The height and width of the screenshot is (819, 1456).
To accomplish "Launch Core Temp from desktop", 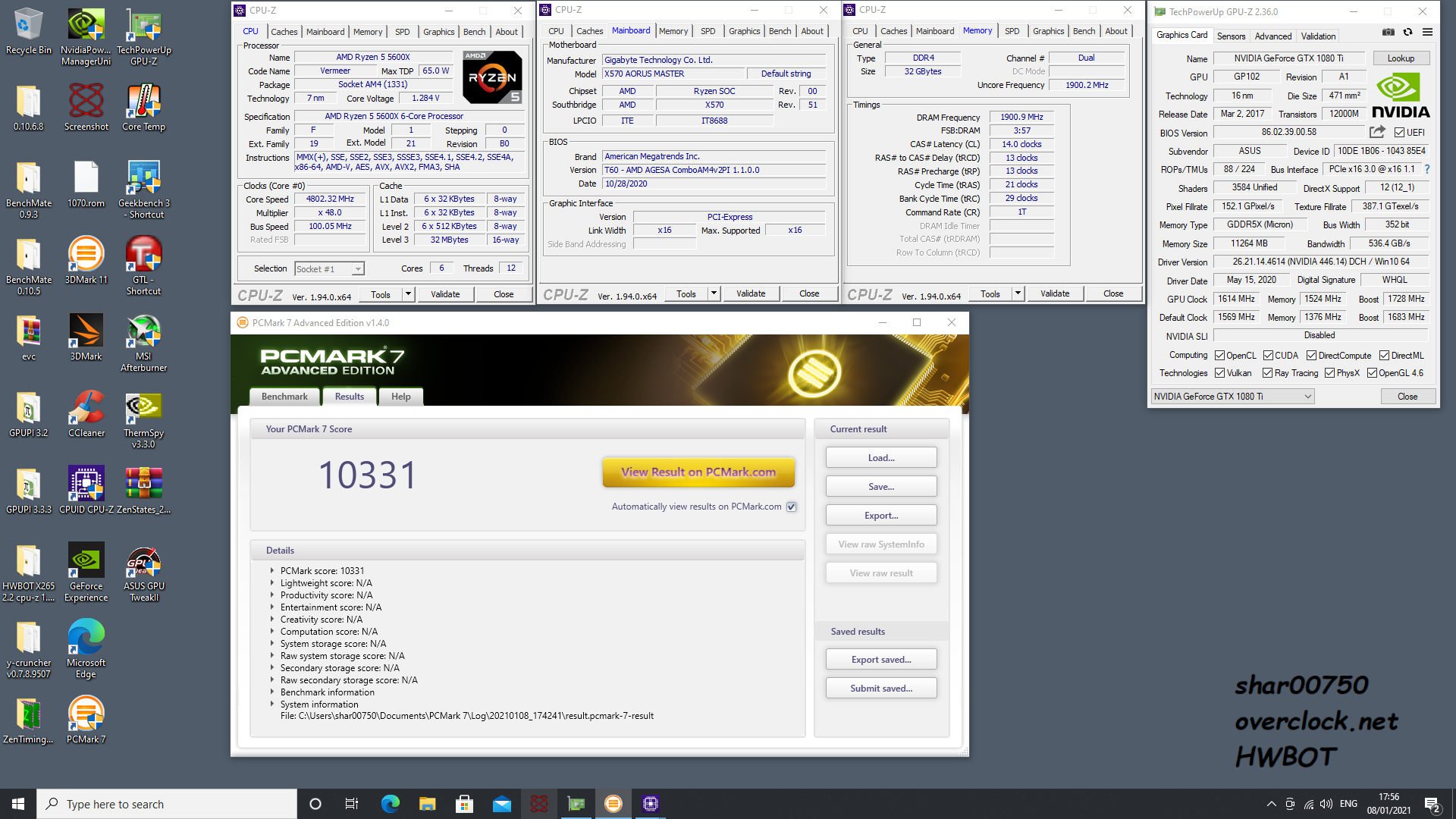I will tap(143, 108).
